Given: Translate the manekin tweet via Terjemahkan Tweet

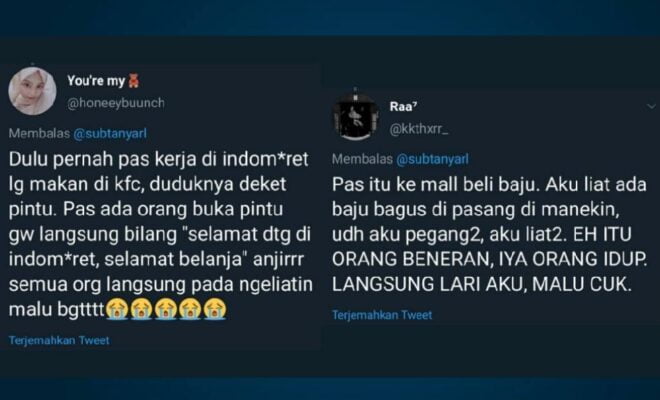Looking at the screenshot, I should [x=382, y=315].
